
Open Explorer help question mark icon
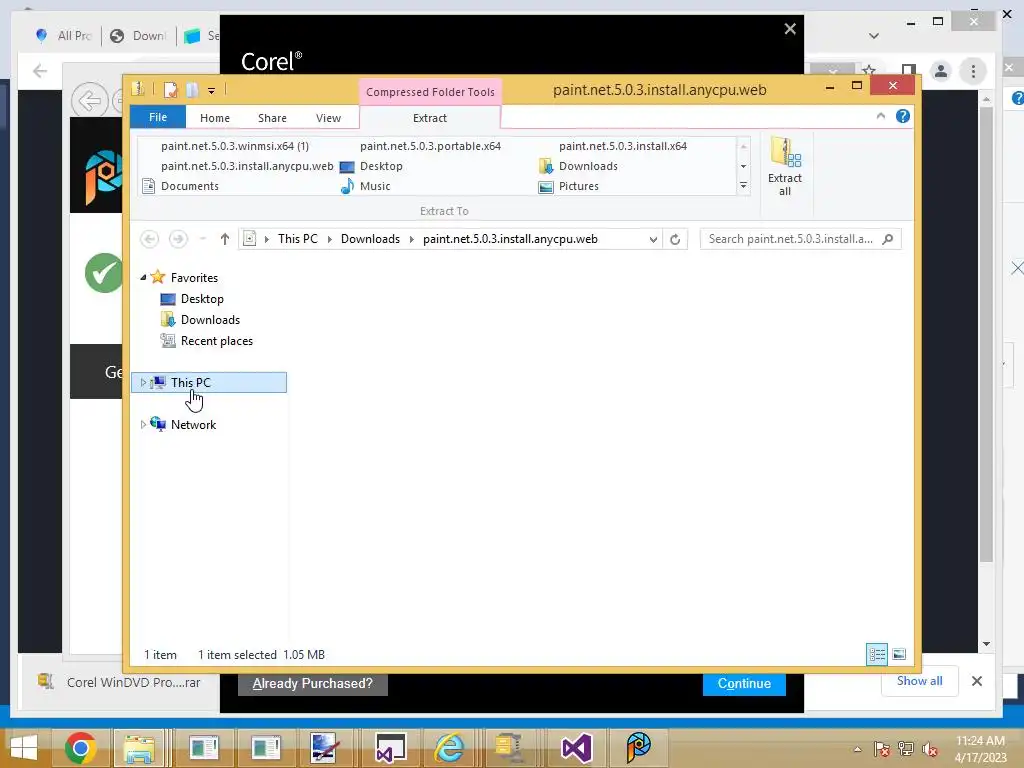(x=903, y=116)
